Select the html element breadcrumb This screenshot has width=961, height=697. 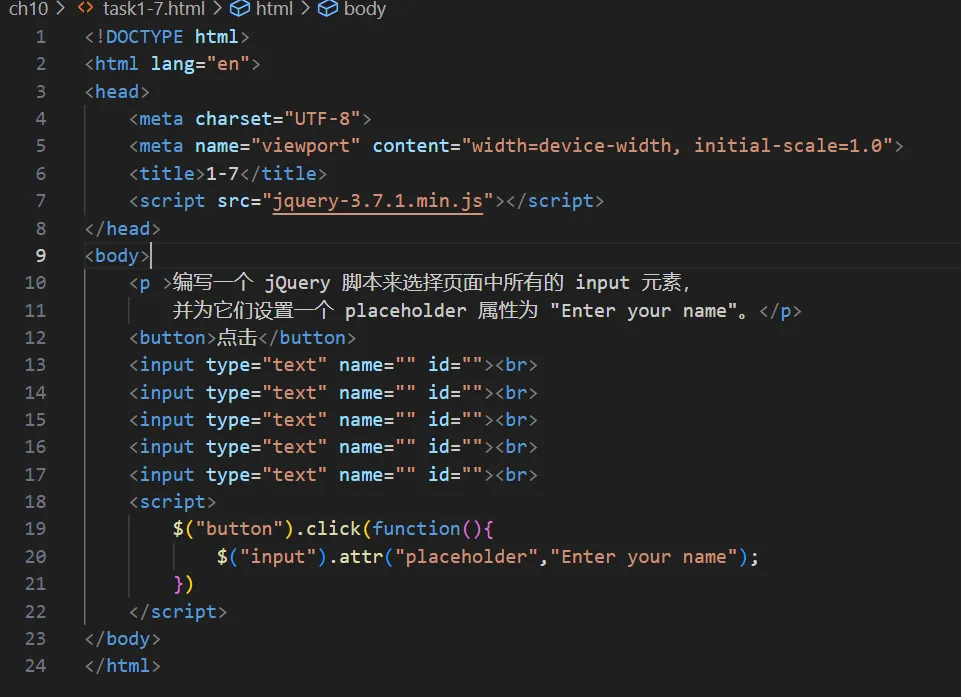pos(274,9)
